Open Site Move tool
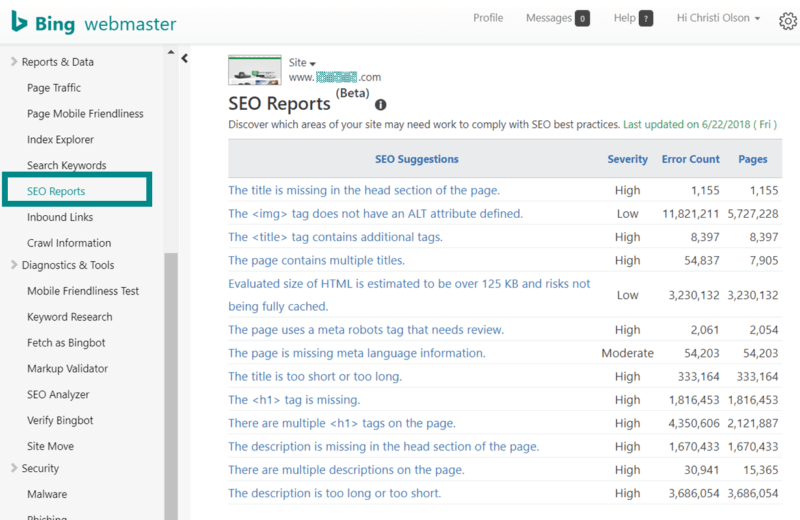 point(50,446)
